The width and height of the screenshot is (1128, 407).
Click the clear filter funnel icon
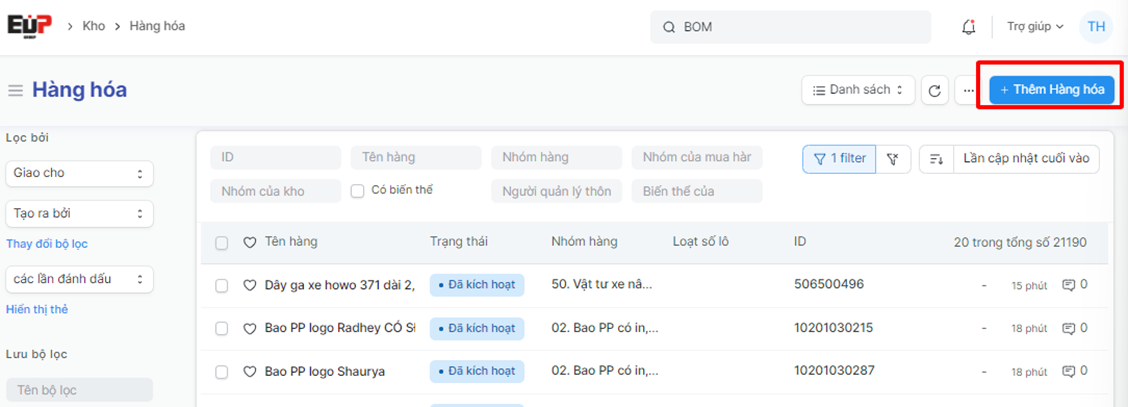(893, 159)
